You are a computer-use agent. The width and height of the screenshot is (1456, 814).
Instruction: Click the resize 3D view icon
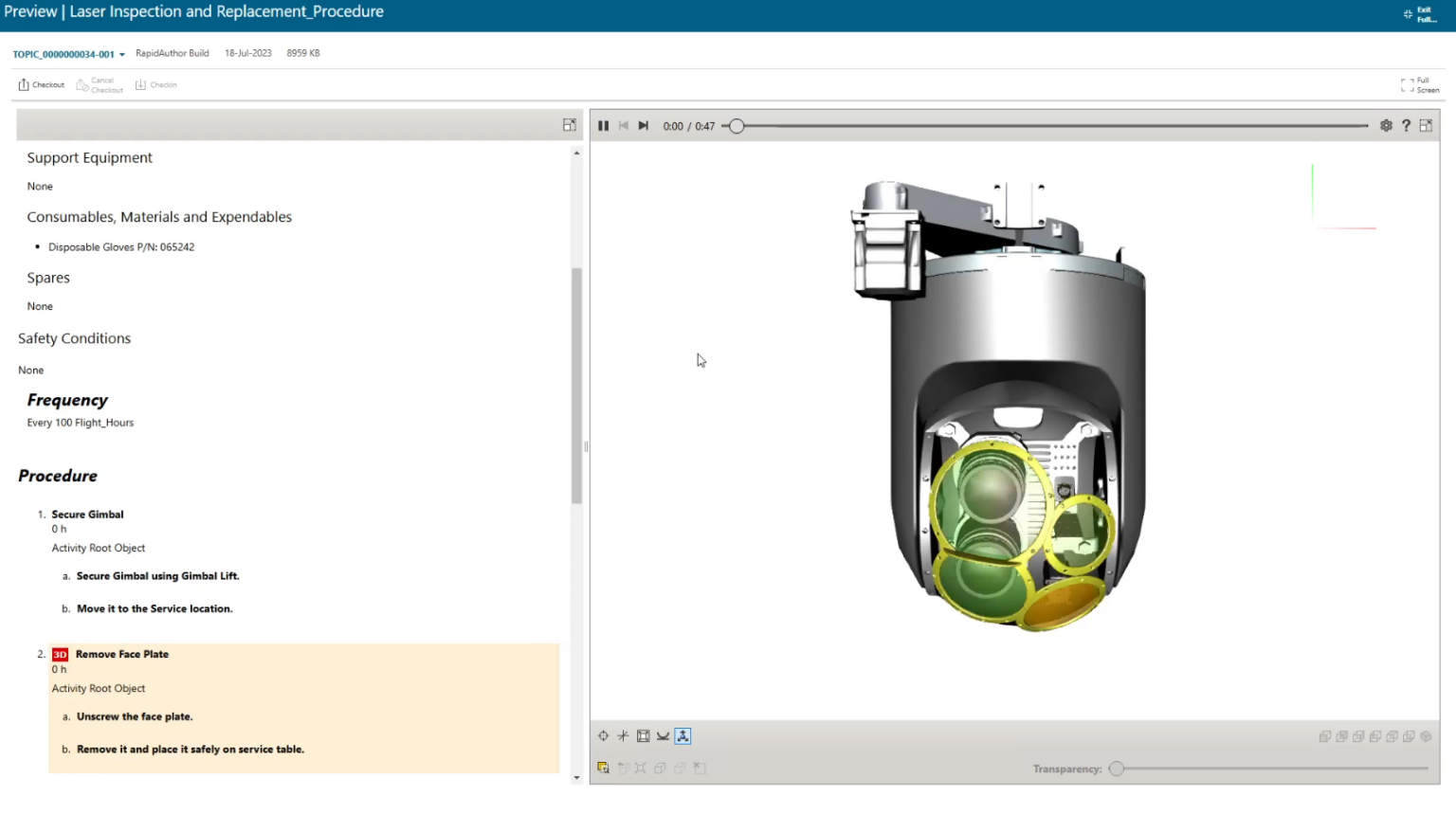[1426, 125]
